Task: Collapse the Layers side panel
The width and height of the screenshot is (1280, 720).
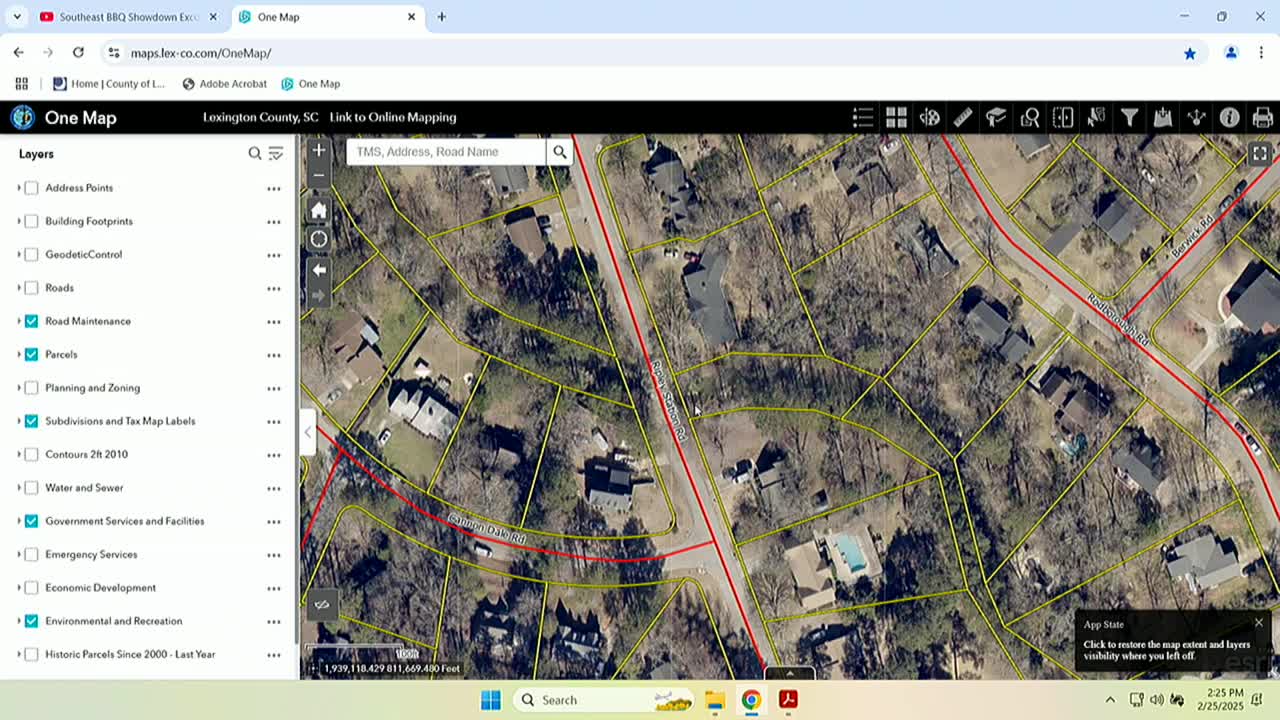Action: click(308, 432)
